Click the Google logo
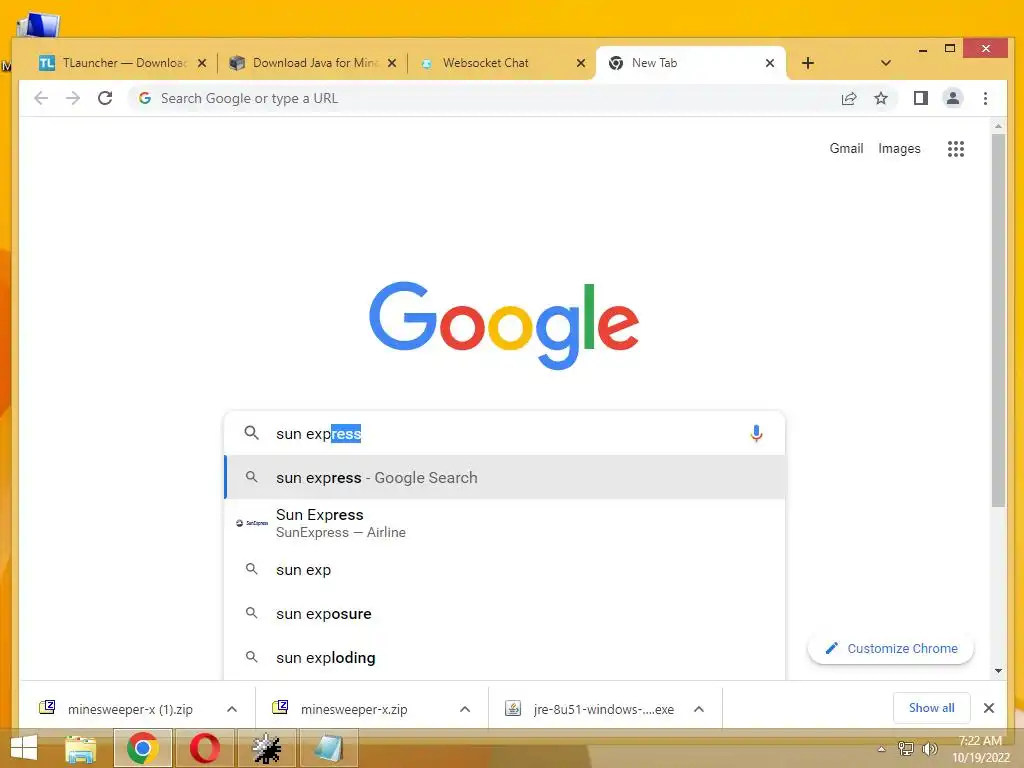The image size is (1024, 768). pos(504,325)
